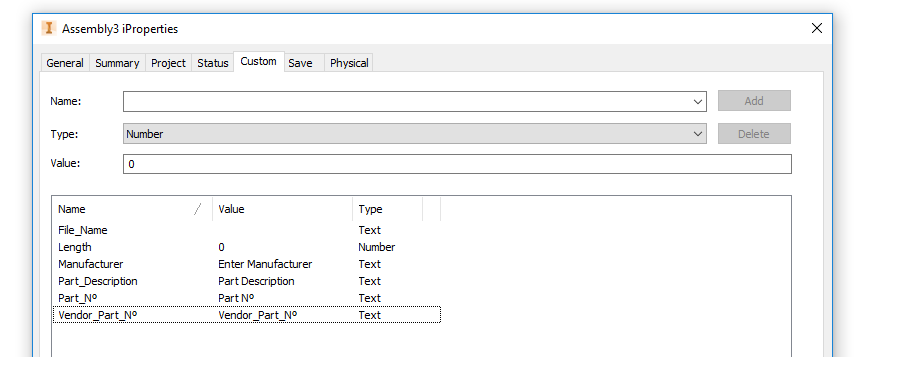Open the General tab
This screenshot has height=383, width=898.
pyautogui.click(x=65, y=63)
